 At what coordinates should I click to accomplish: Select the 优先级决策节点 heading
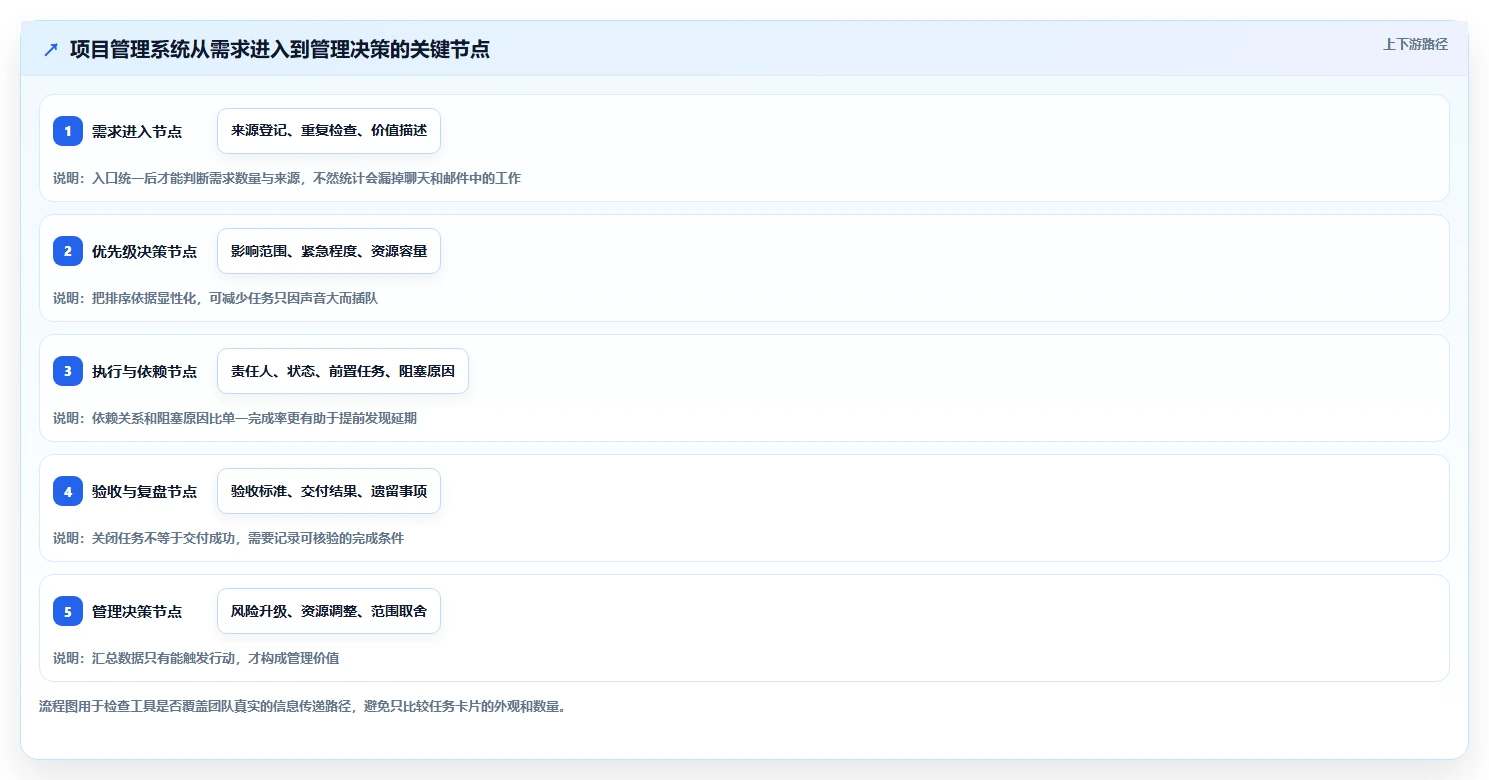click(144, 251)
